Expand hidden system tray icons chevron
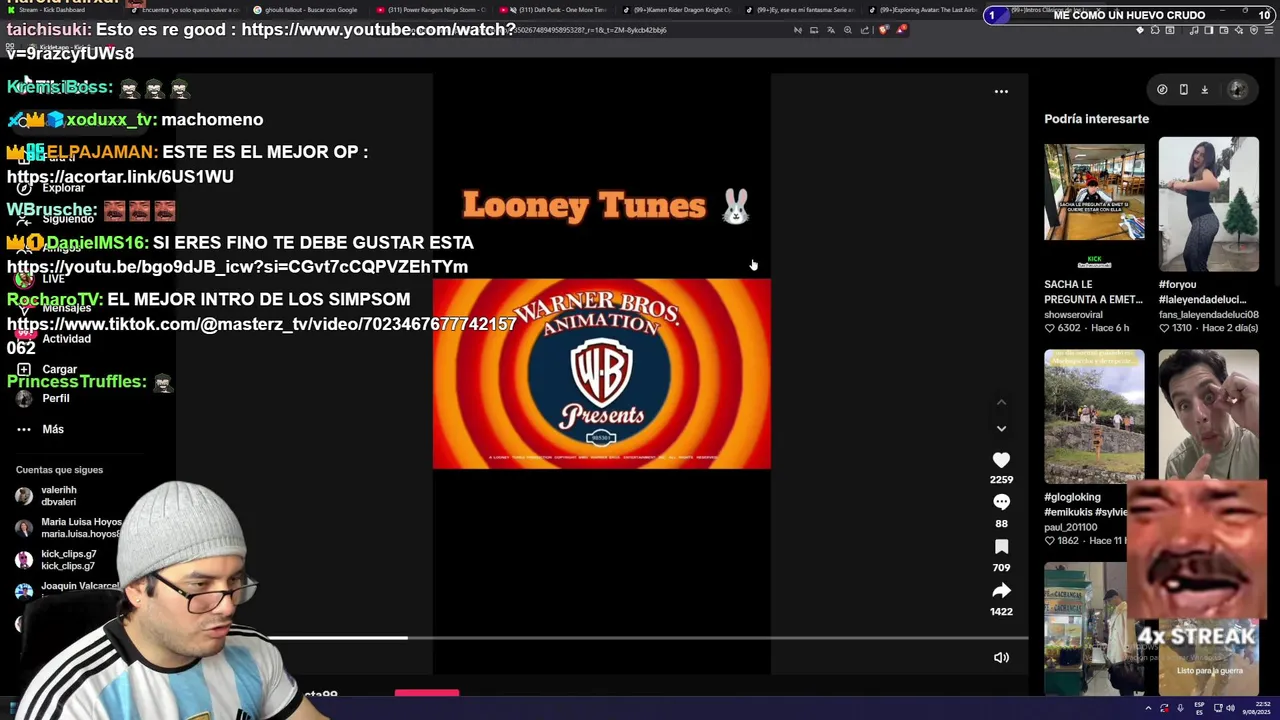 1148,709
